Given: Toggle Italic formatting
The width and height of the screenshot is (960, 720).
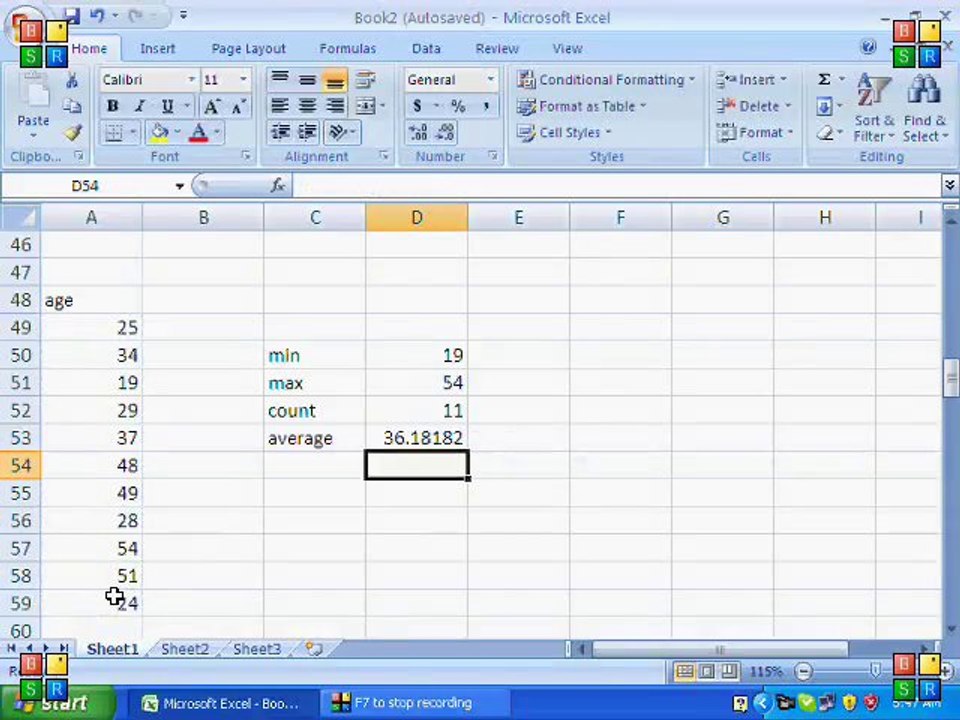Looking at the screenshot, I should (x=140, y=106).
